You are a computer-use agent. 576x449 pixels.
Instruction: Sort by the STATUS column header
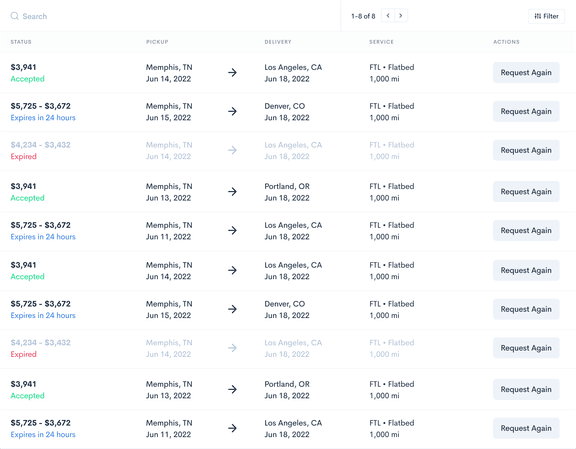point(21,42)
